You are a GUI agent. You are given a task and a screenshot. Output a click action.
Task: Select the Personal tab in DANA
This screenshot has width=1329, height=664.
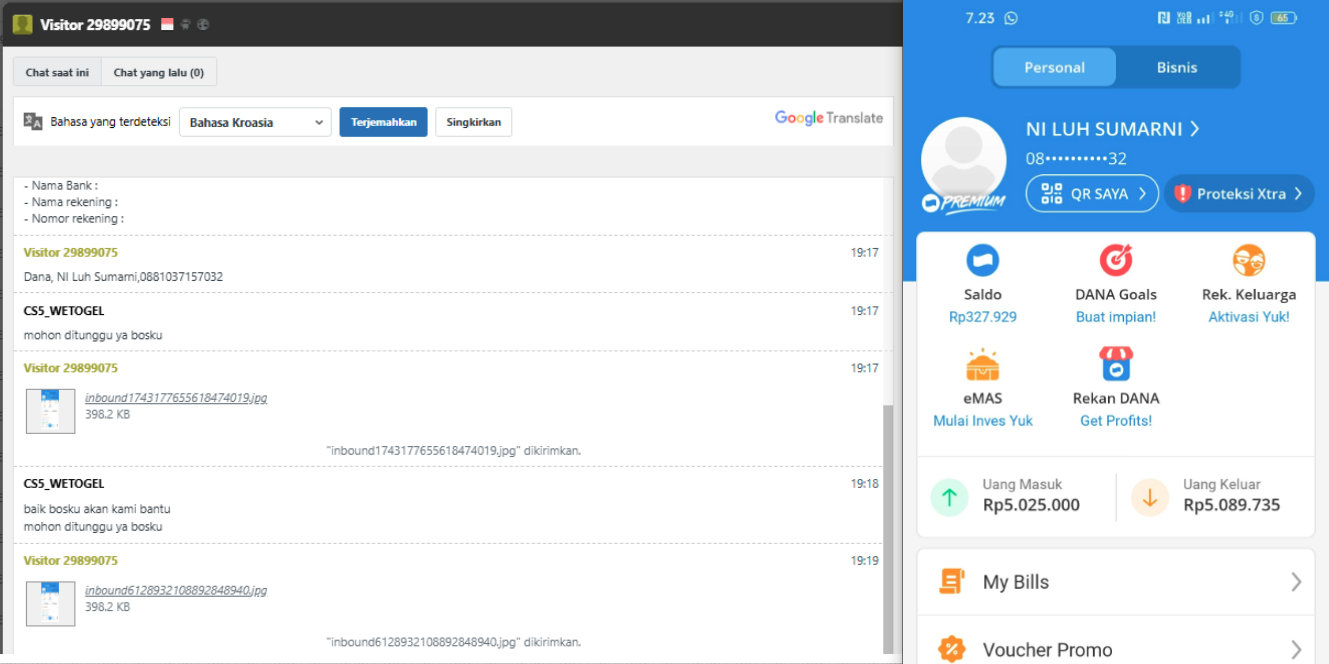[x=1054, y=67]
